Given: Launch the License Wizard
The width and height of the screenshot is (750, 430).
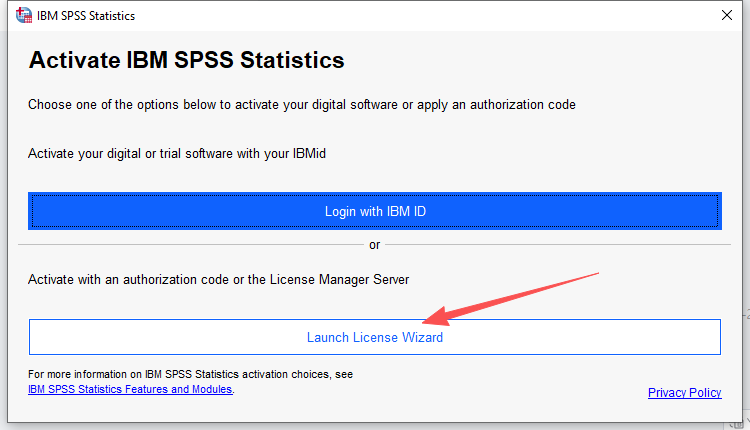Looking at the screenshot, I should coord(374,338).
